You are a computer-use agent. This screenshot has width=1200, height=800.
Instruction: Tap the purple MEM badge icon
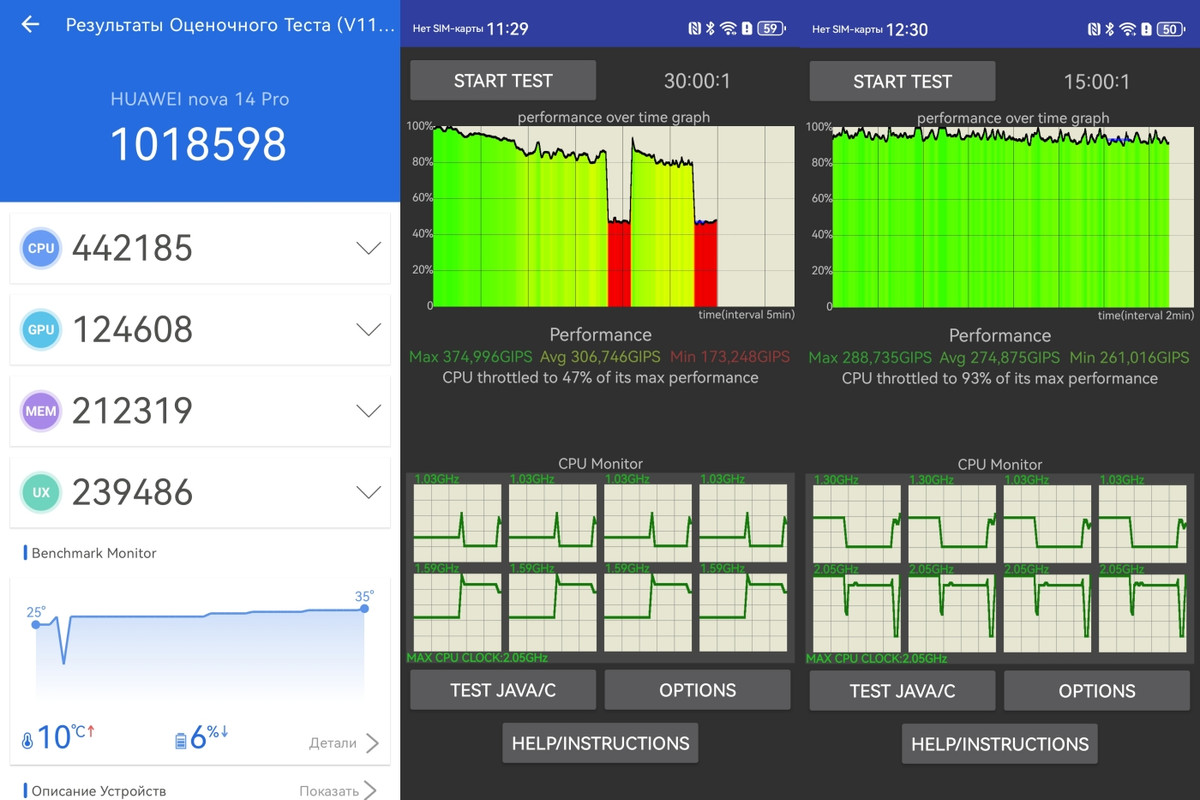[41, 411]
